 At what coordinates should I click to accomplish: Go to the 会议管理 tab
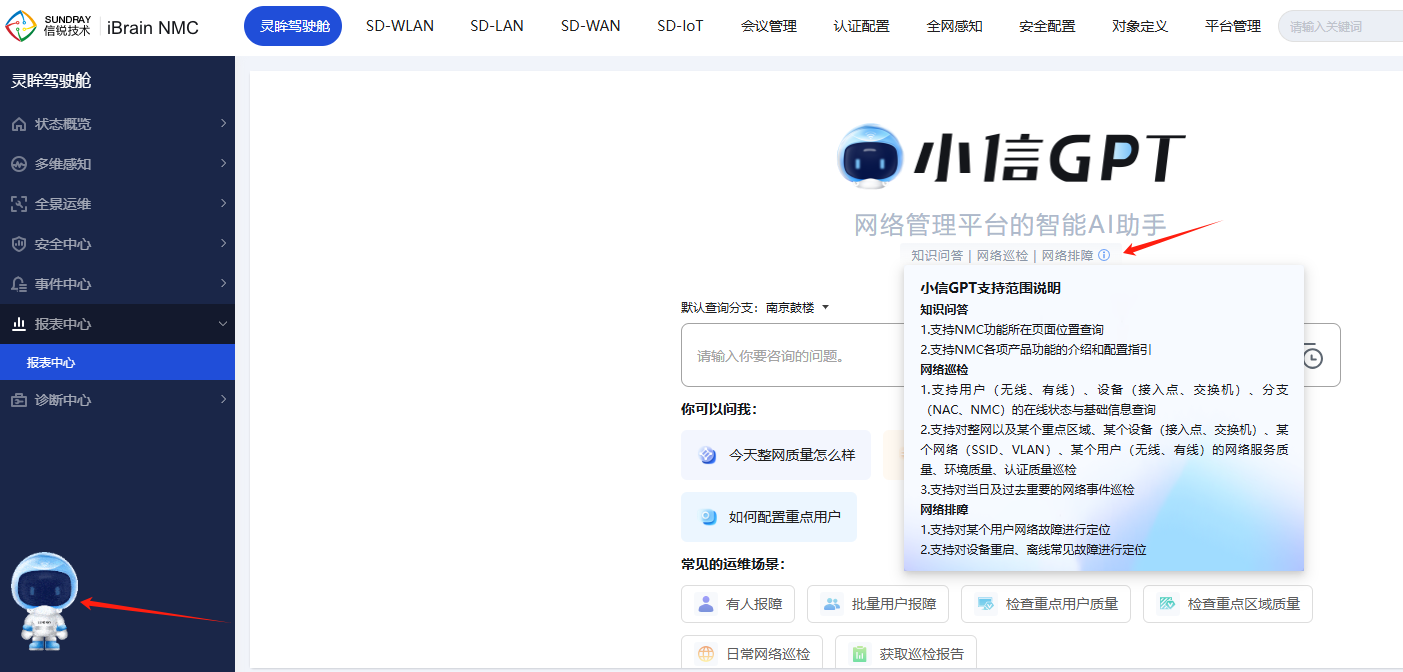tap(769, 26)
